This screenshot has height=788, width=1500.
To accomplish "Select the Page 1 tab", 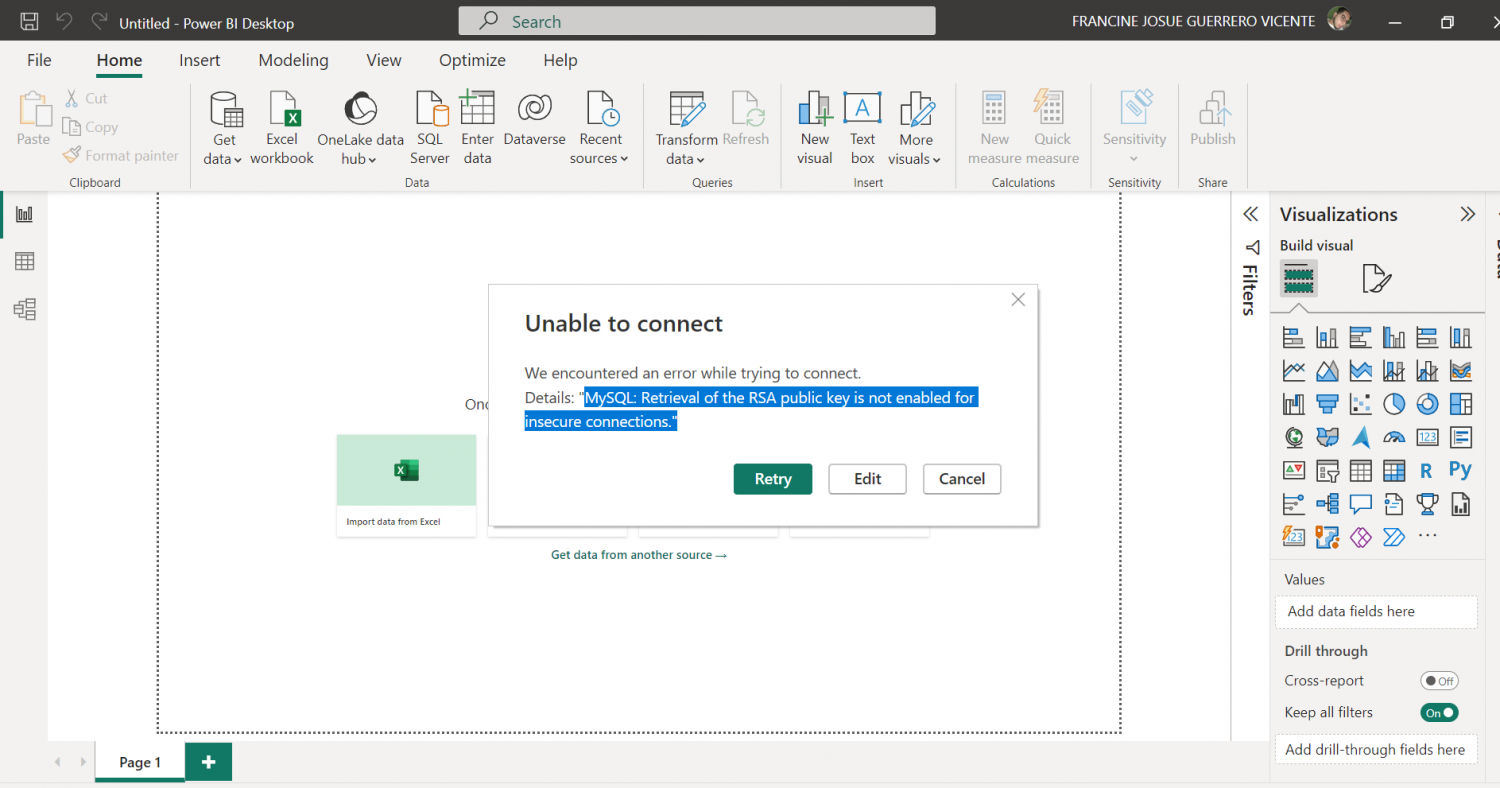I will pyautogui.click(x=140, y=762).
